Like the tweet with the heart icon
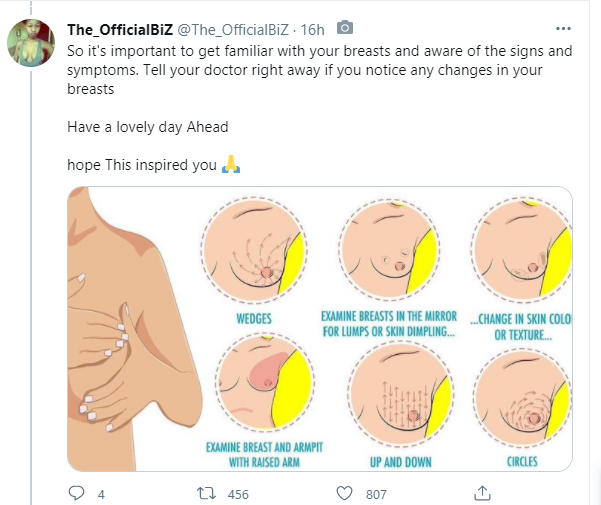Image resolution: width=601 pixels, height=505 pixels. pos(344,493)
